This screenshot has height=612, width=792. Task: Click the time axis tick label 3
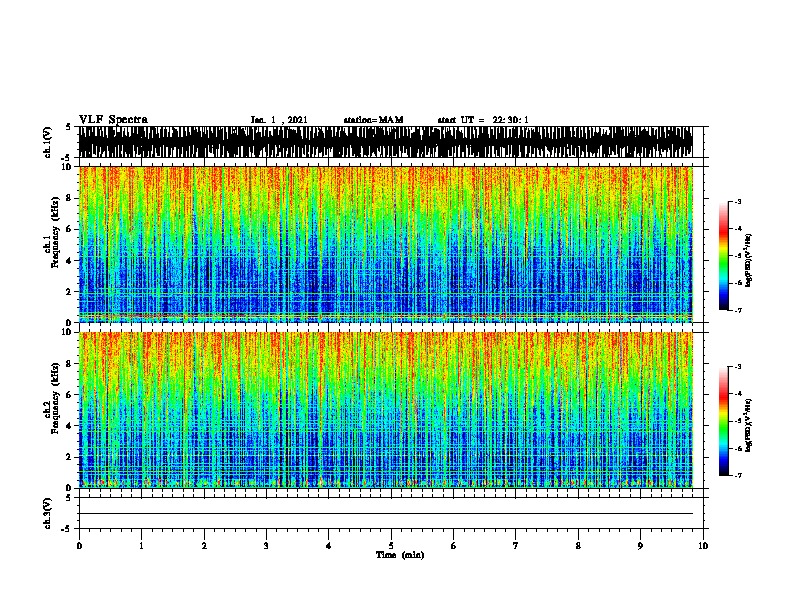click(x=266, y=546)
